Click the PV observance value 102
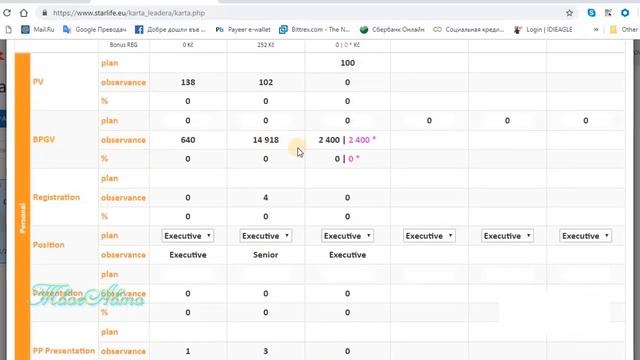The image size is (640, 360). coord(266,82)
